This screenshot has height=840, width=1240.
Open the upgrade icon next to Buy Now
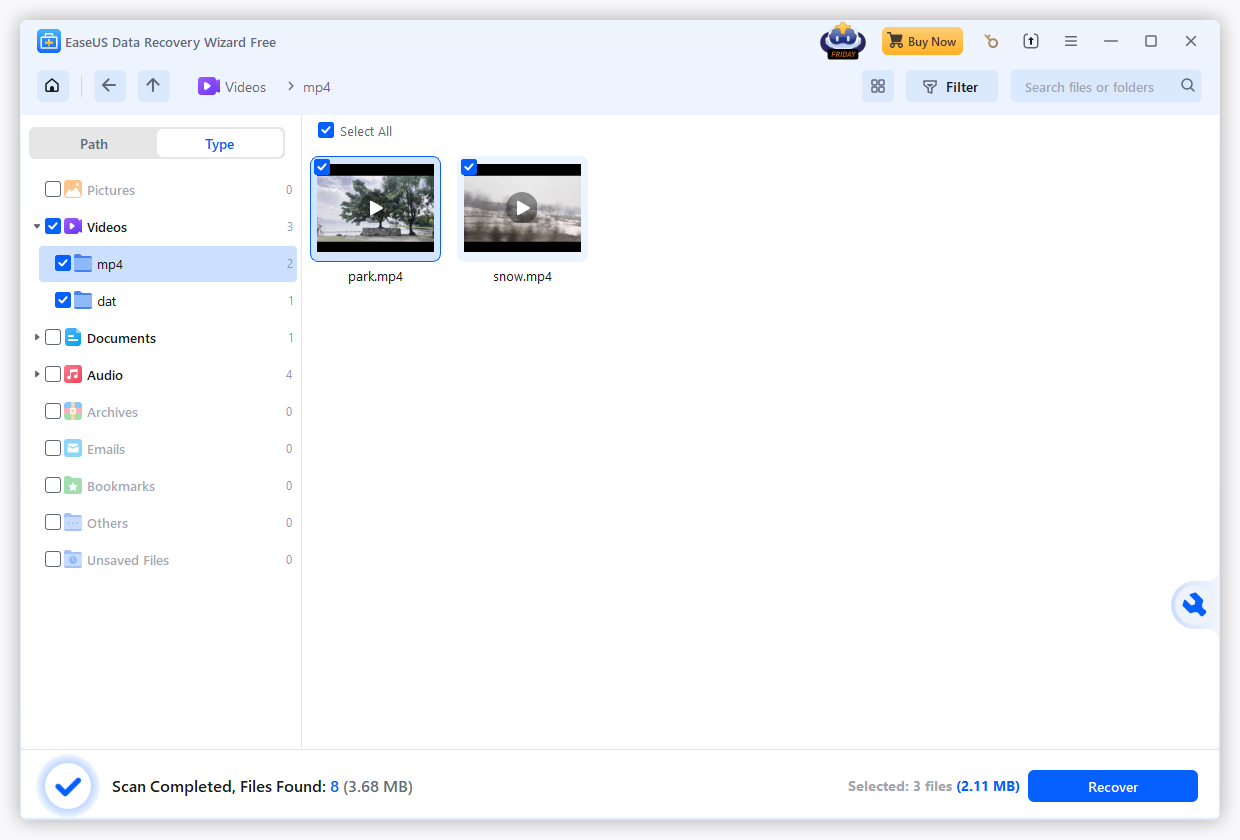[1031, 41]
